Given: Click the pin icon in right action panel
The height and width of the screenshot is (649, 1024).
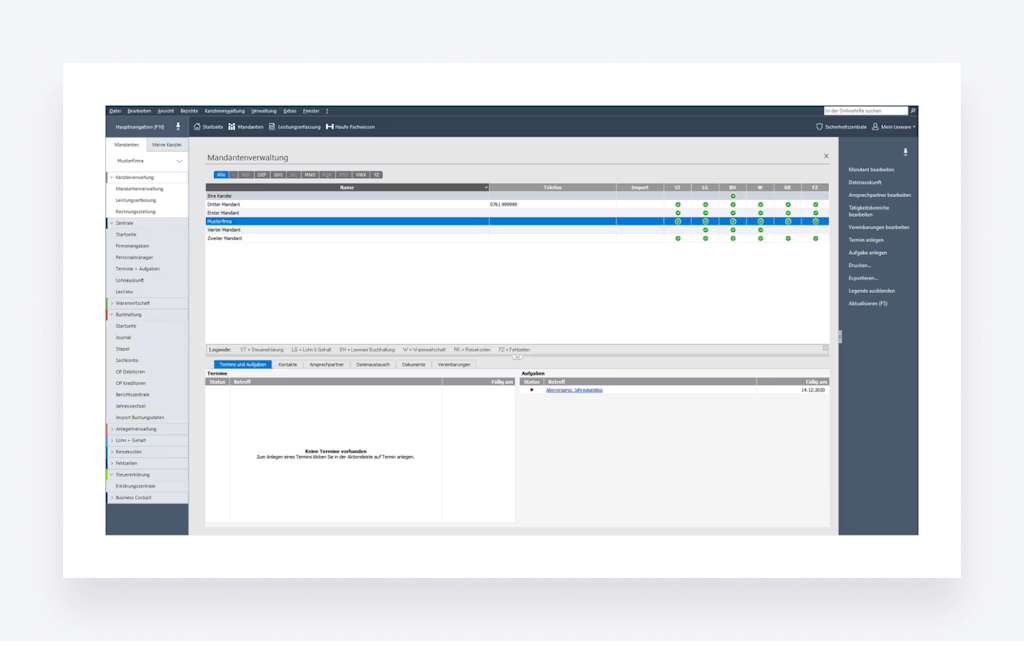Looking at the screenshot, I should coord(906,152).
